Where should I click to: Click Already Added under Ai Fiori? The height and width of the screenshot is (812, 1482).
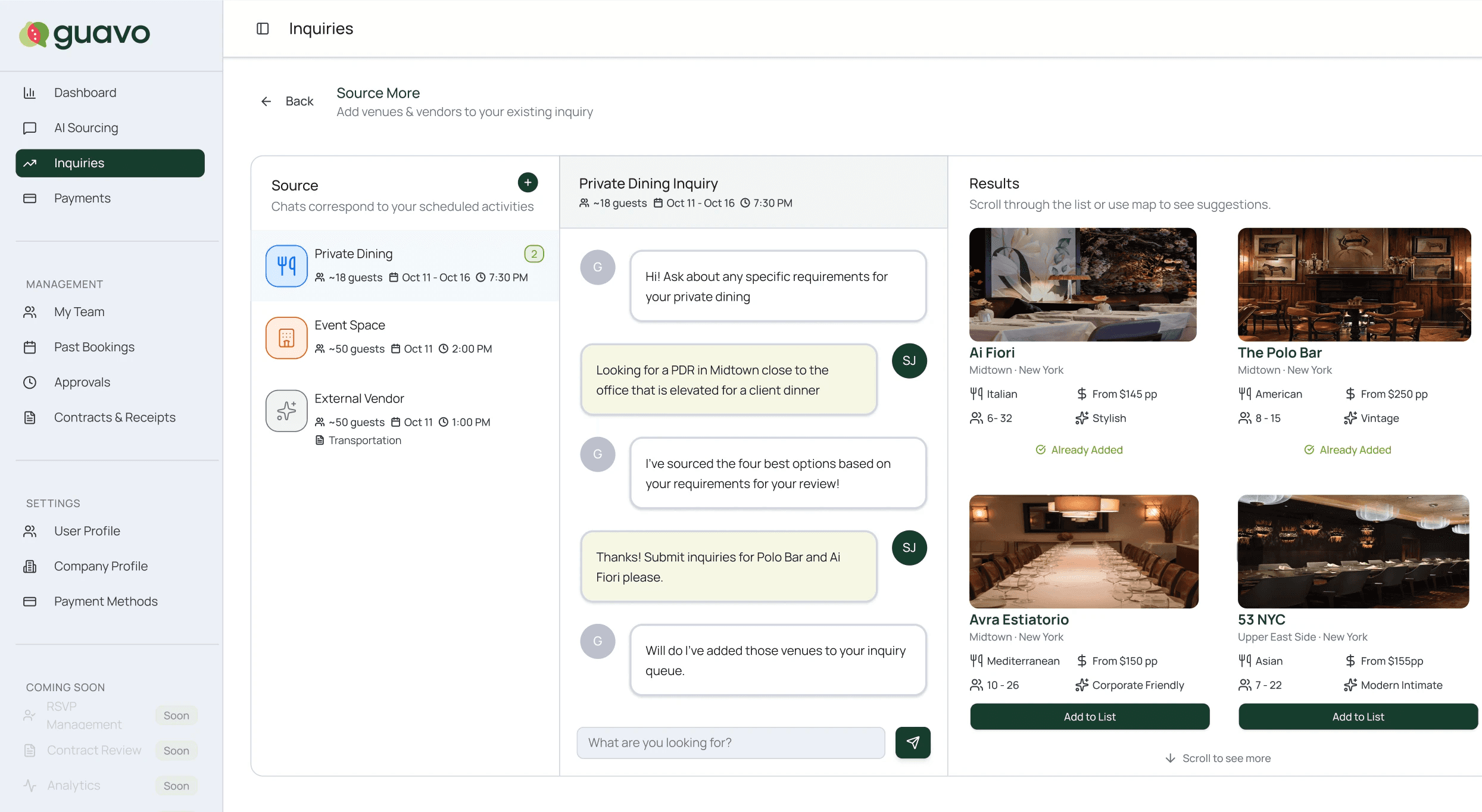pos(1079,450)
